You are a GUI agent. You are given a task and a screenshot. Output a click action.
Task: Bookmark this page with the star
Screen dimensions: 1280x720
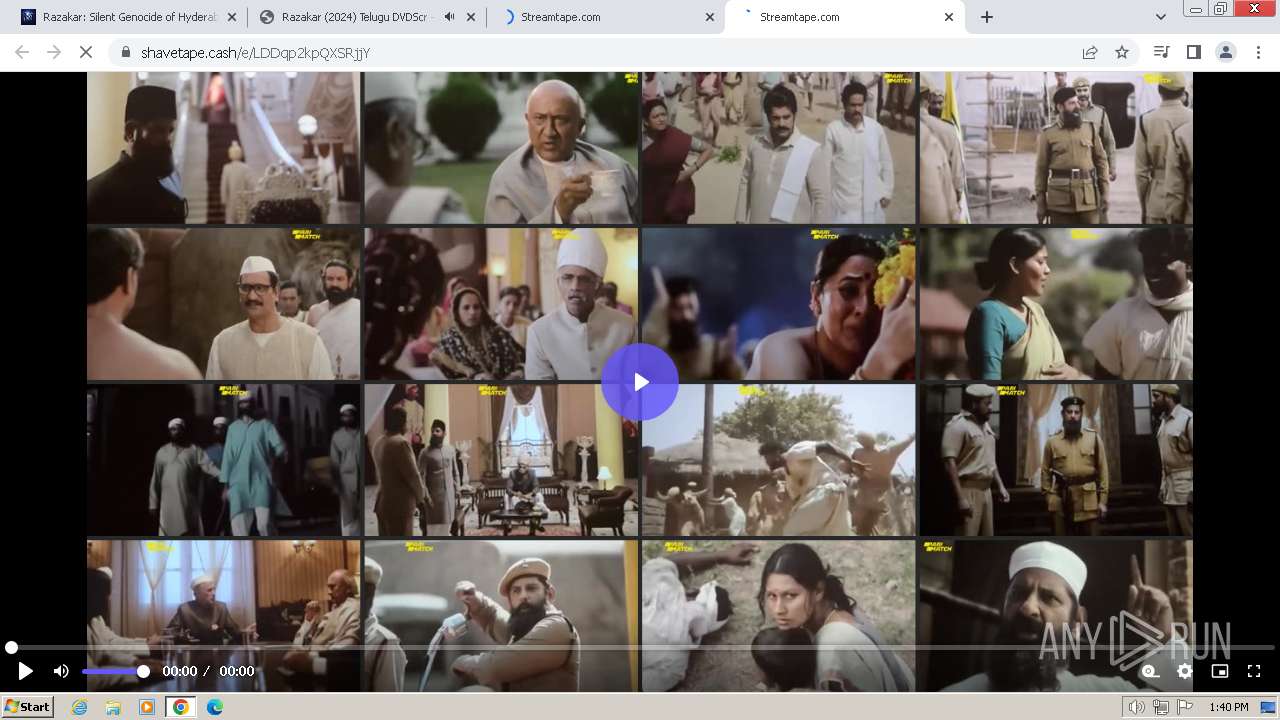1122,52
